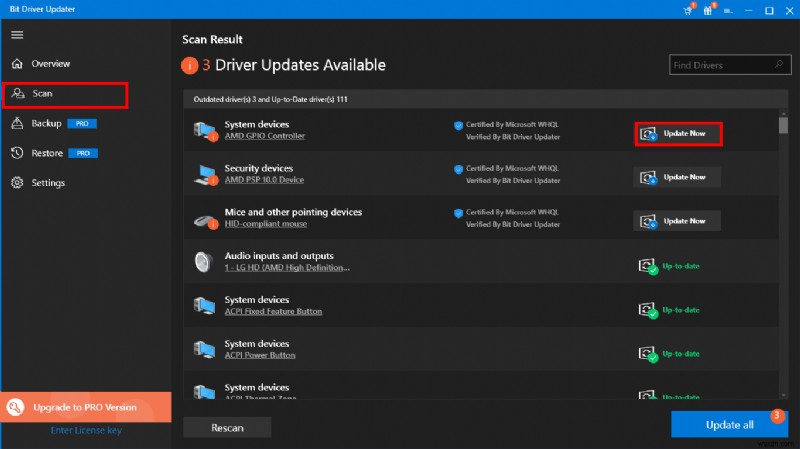Click the Restore clock icon
Viewport: 800px width, 449px height.
(x=17, y=153)
